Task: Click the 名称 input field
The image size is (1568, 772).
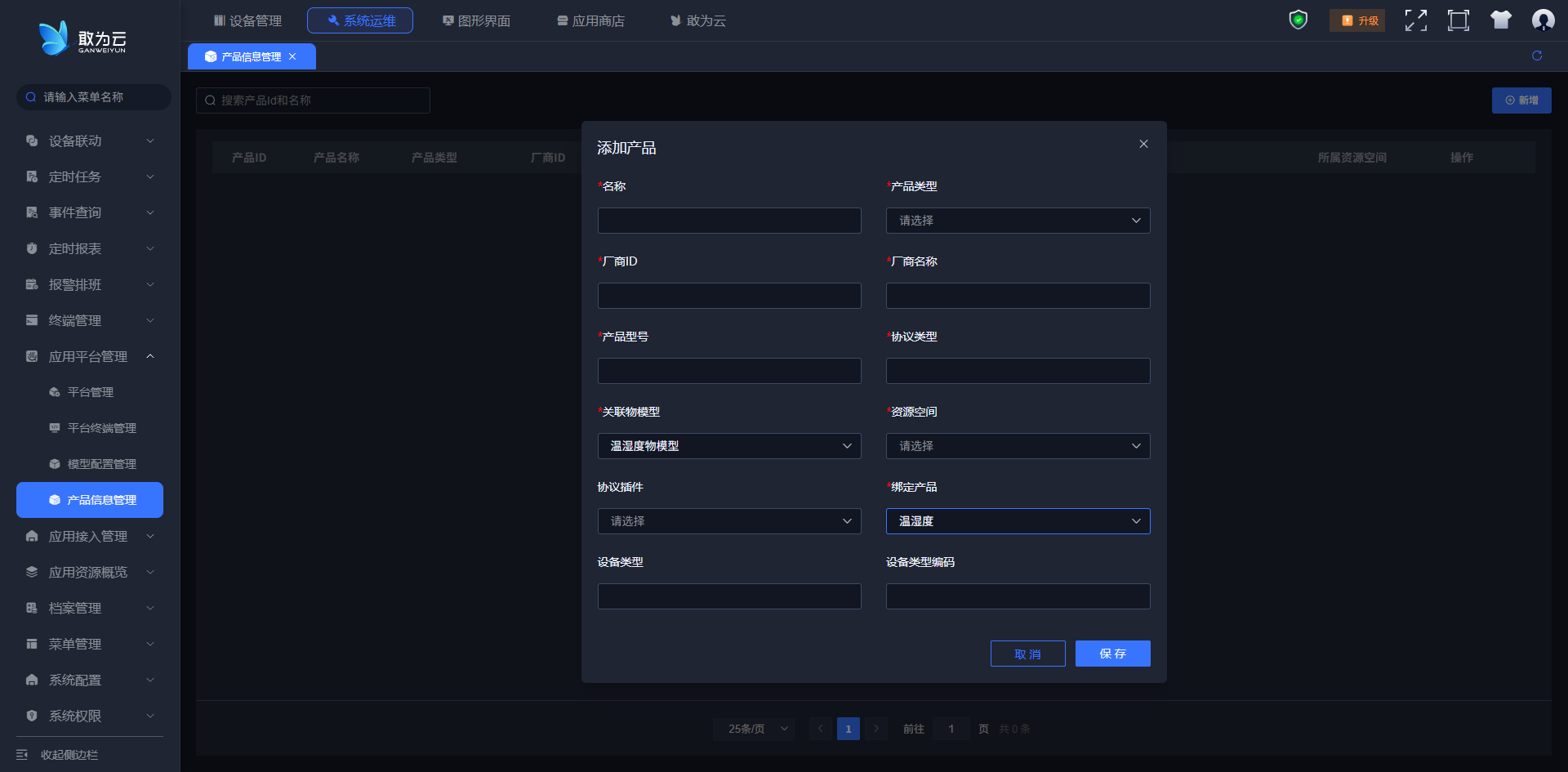Action: (729, 221)
